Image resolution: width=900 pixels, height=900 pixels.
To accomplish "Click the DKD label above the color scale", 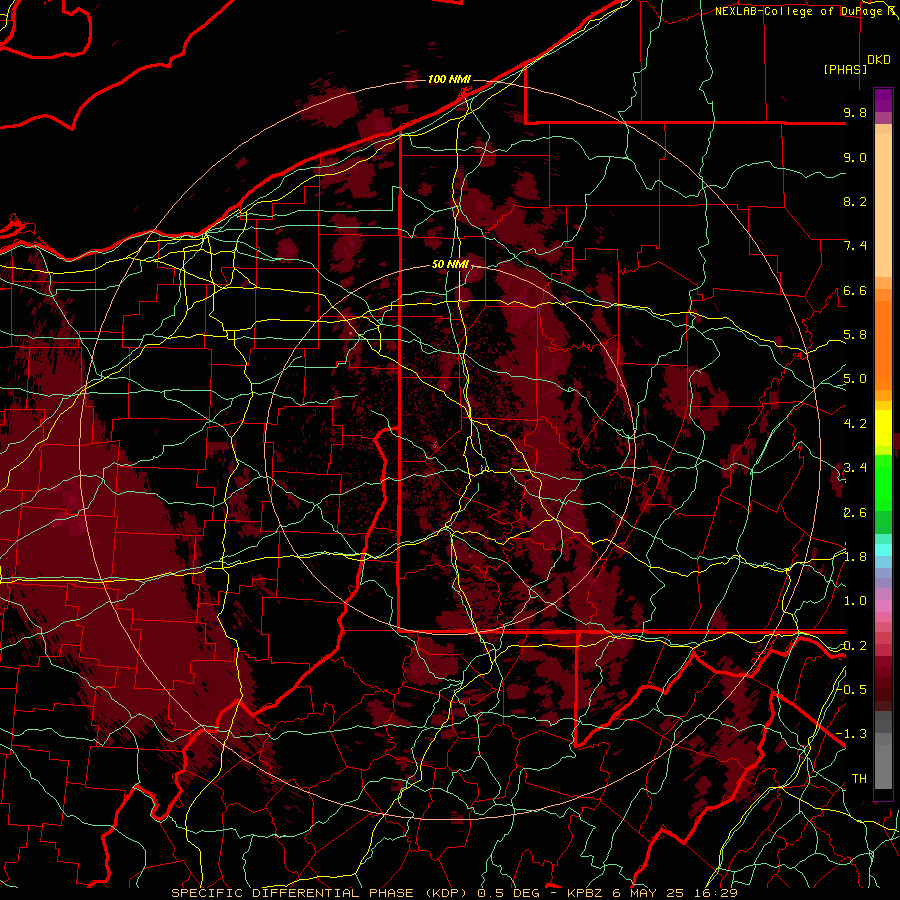I will 879,60.
